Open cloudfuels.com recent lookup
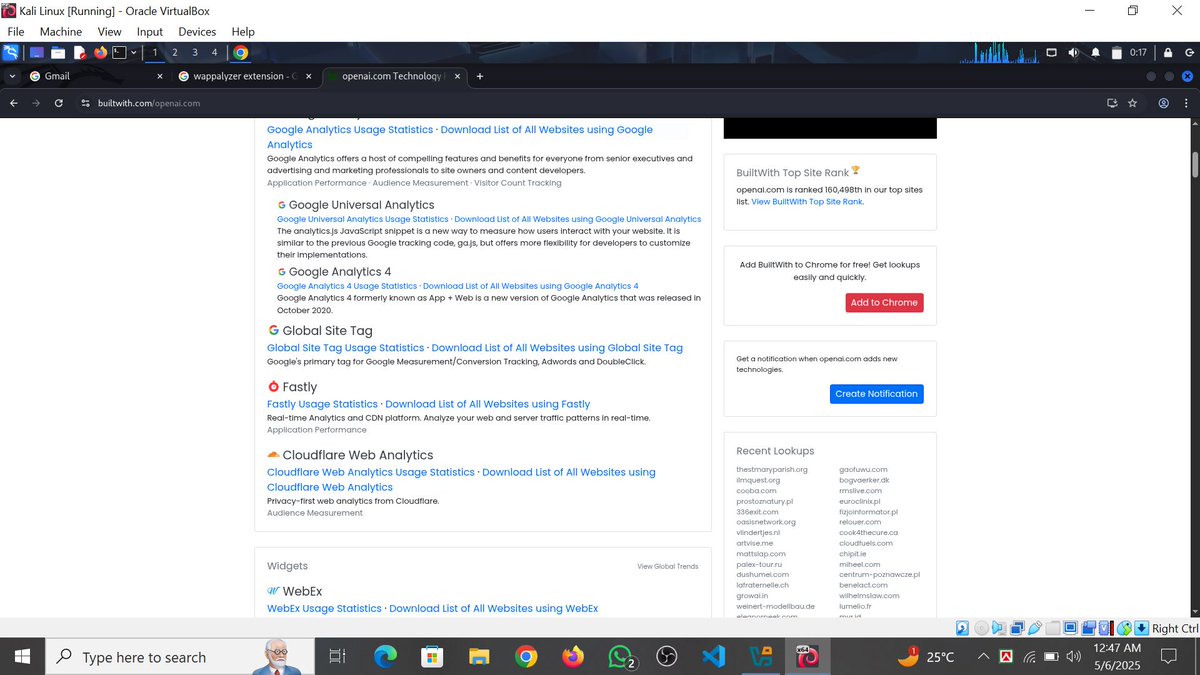The image size is (1200, 675). [864, 543]
